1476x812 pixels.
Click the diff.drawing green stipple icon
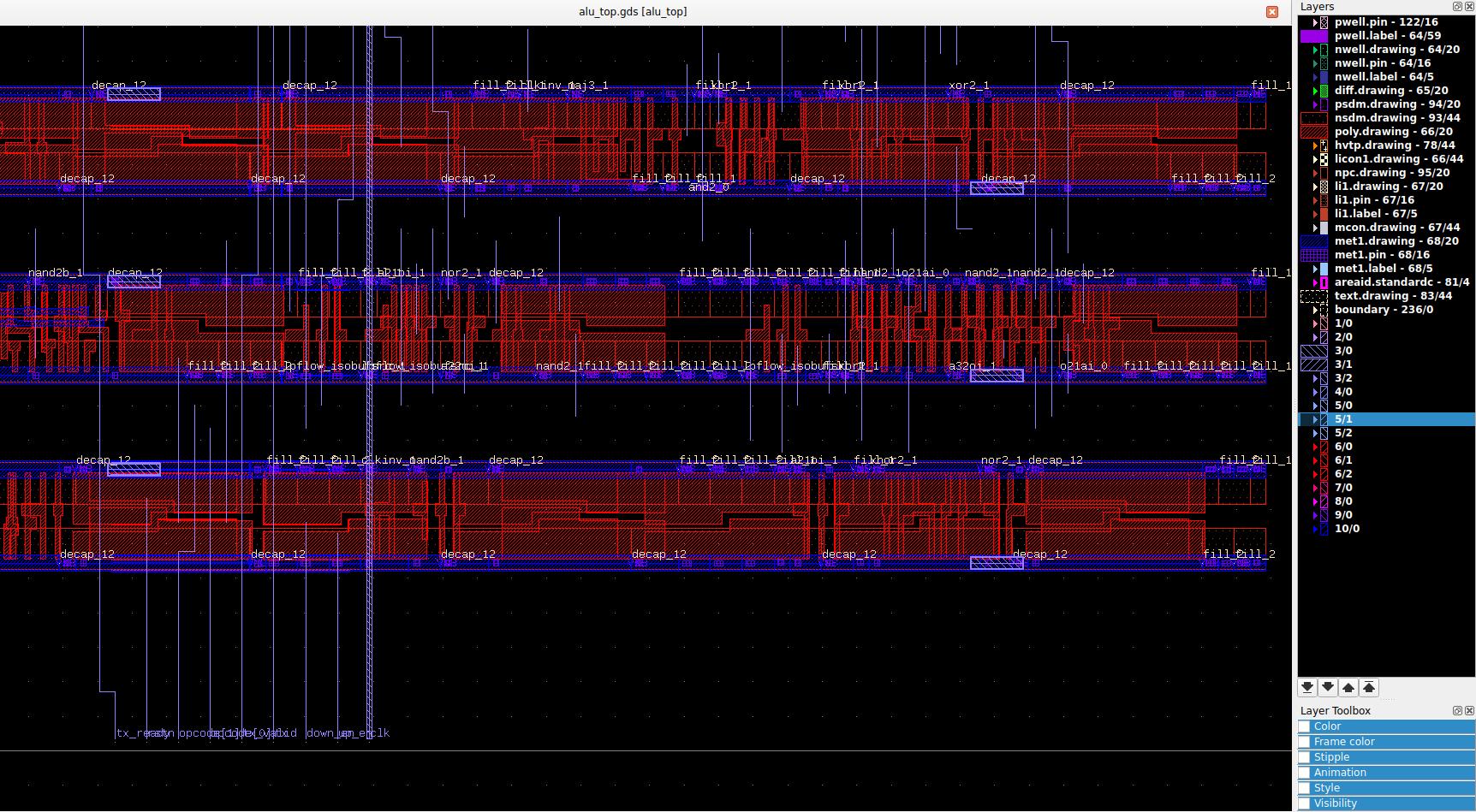coord(1325,90)
